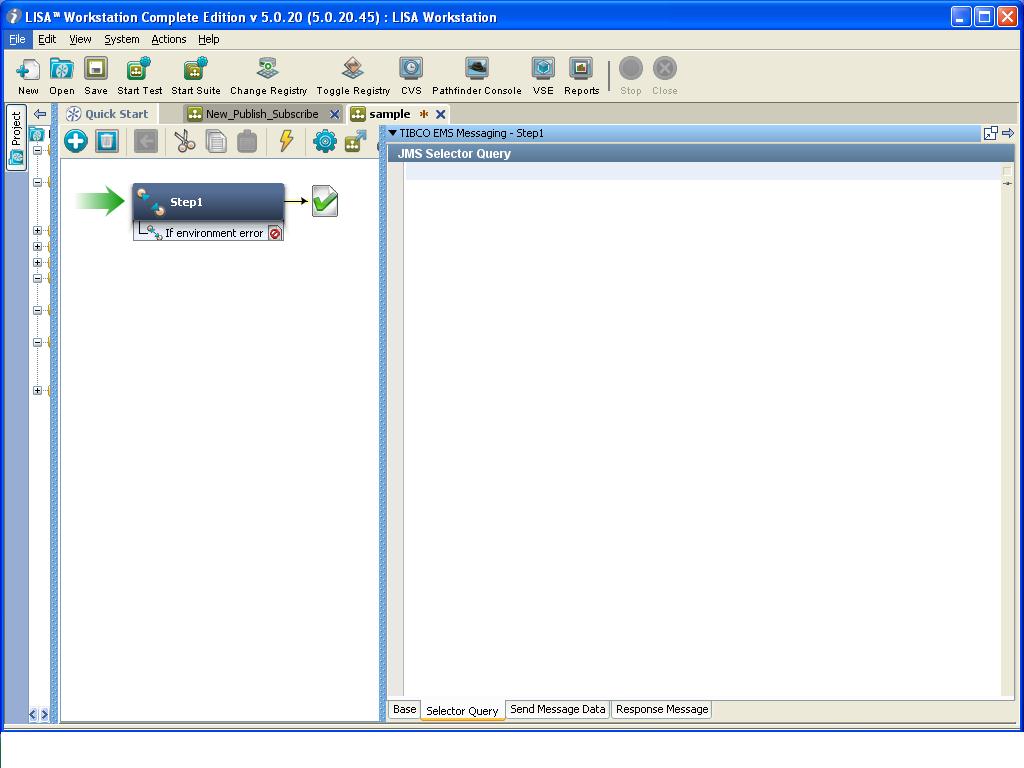Launch Pathfinder Console
Viewport: 1024px width, 768px height.
477,68
